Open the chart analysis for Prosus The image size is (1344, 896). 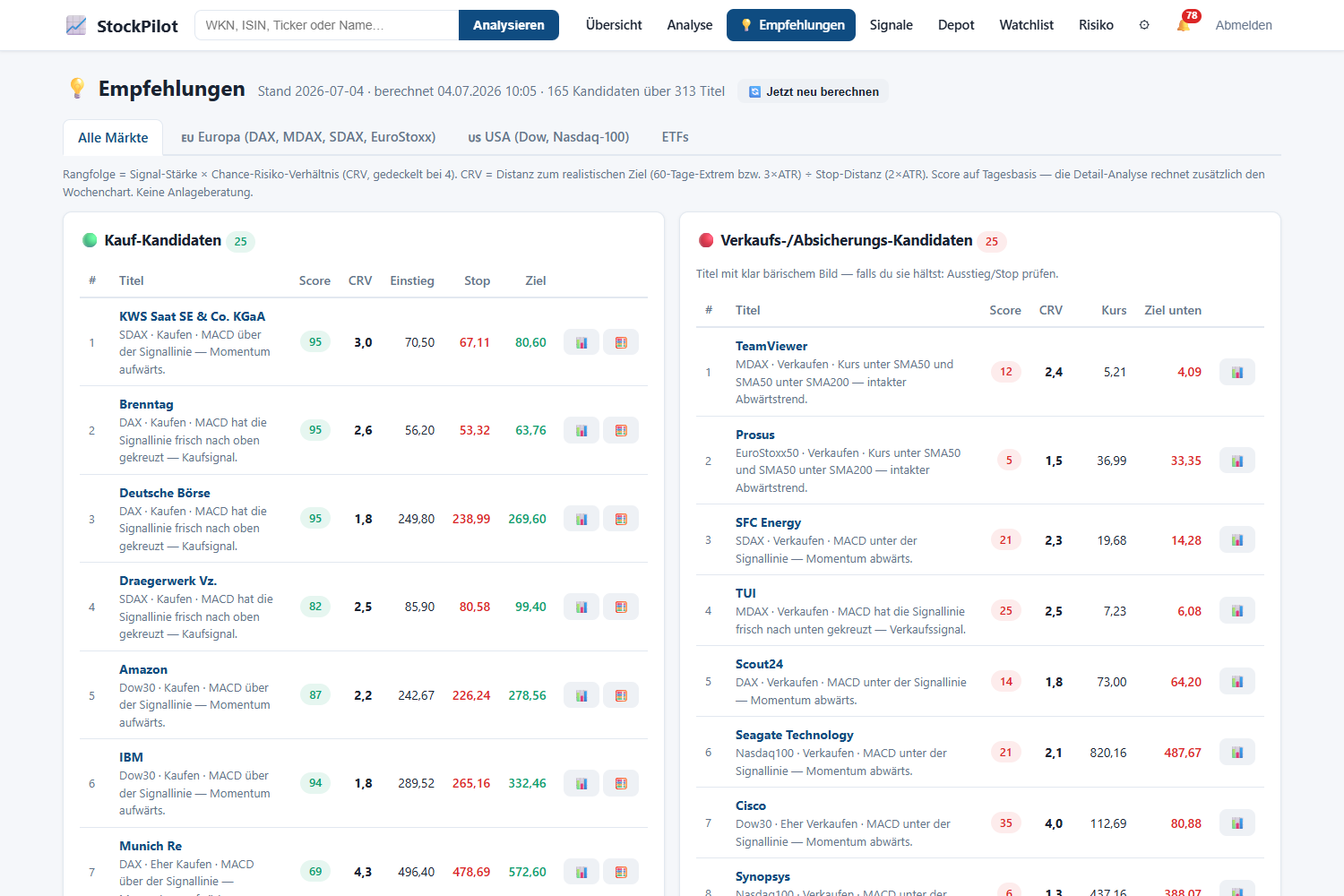tap(1237, 461)
